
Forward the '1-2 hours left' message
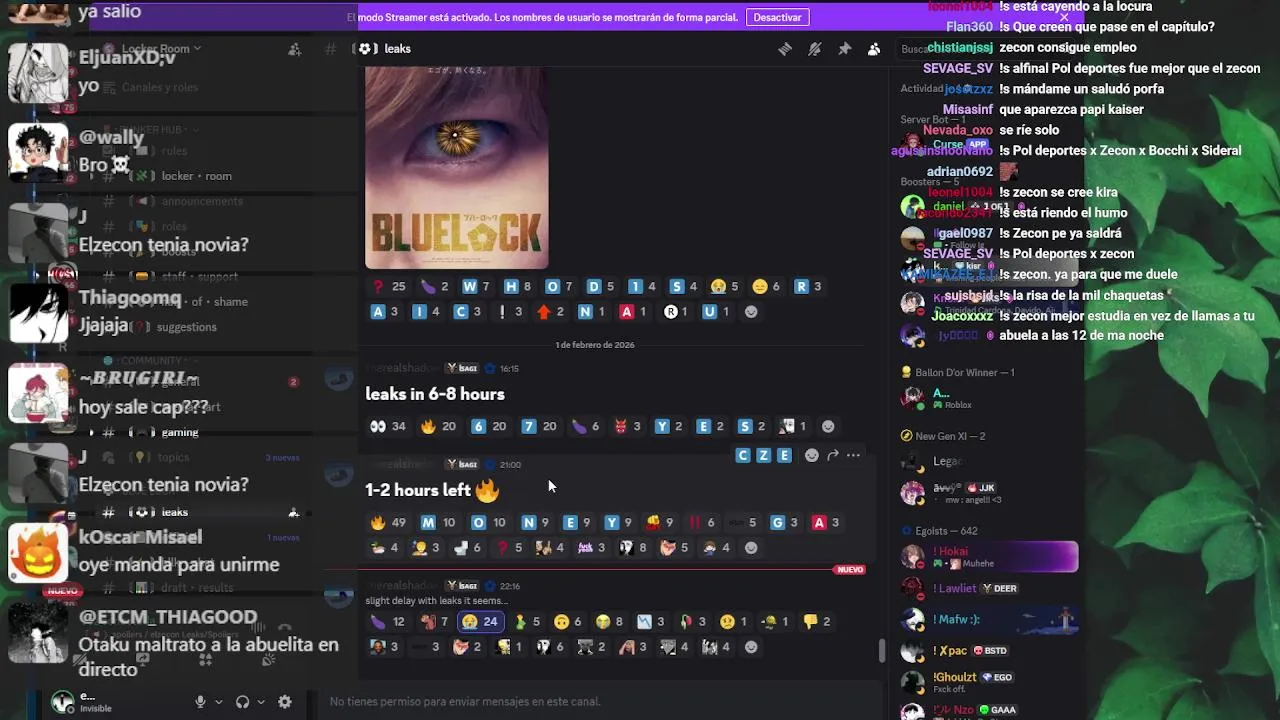tap(832, 455)
